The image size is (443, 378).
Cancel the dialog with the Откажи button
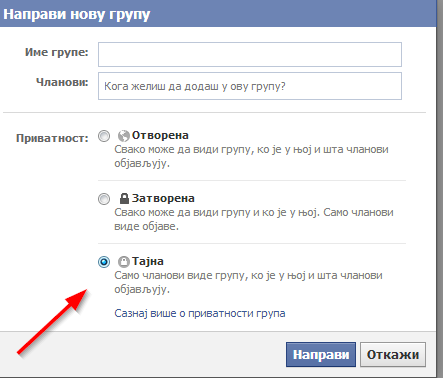[393, 354]
